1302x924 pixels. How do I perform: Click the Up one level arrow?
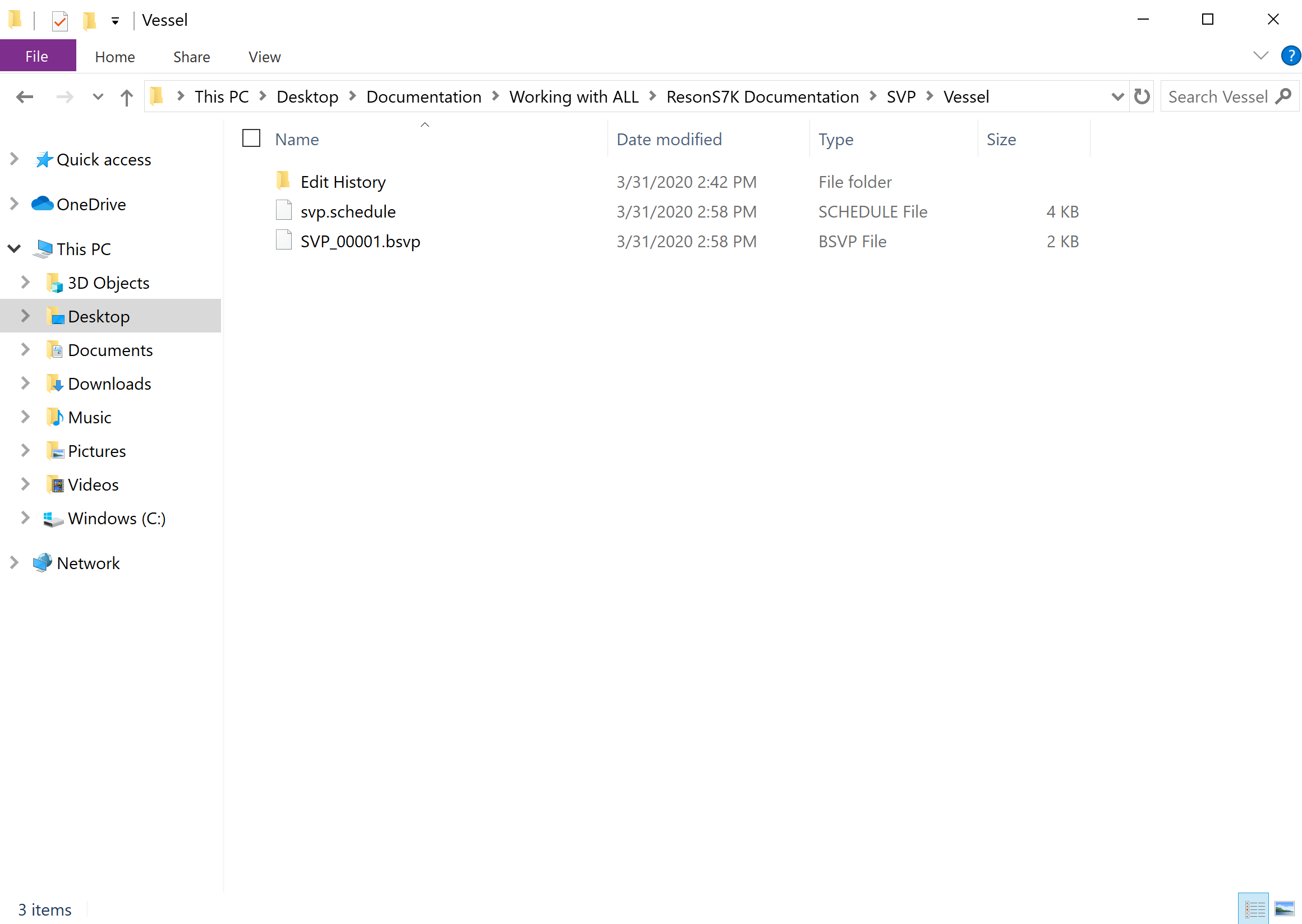[x=126, y=98]
